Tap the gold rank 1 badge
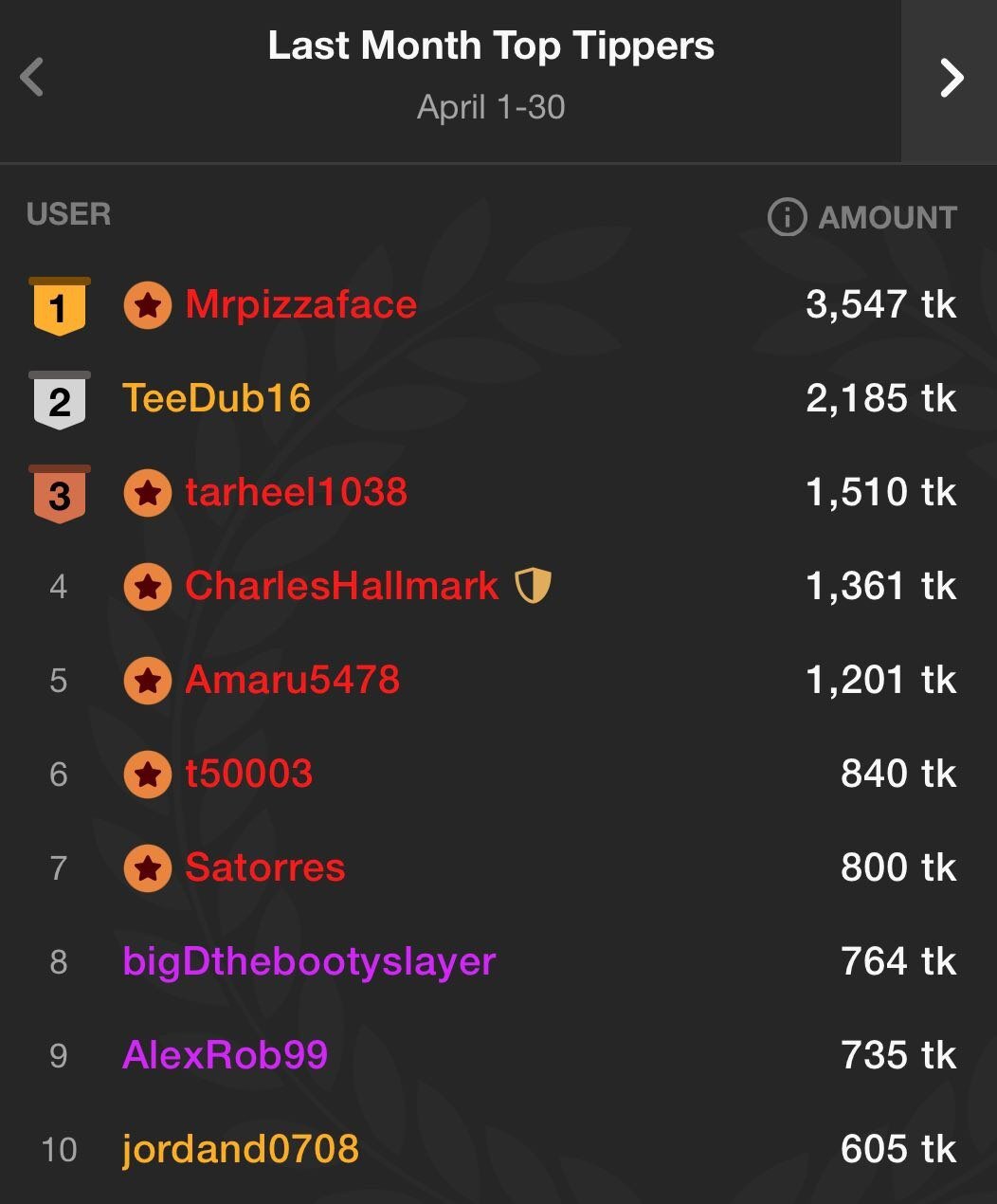This screenshot has height=1204, width=997. 59,306
